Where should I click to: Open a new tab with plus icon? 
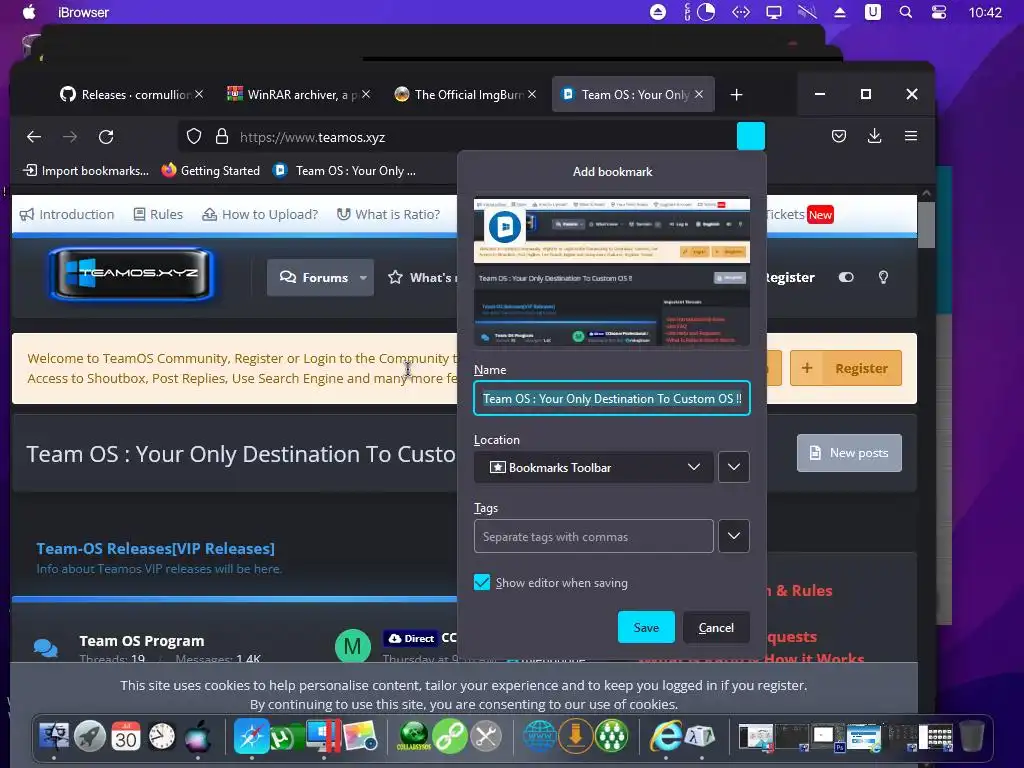pos(736,95)
